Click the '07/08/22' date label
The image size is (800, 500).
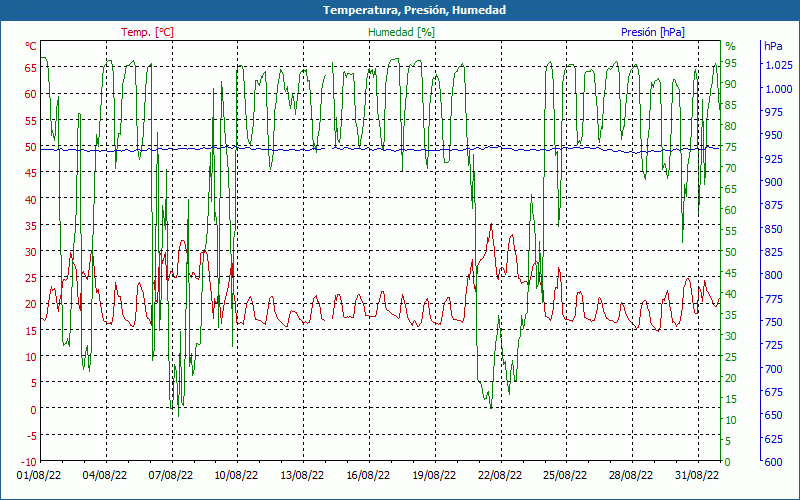click(x=171, y=476)
